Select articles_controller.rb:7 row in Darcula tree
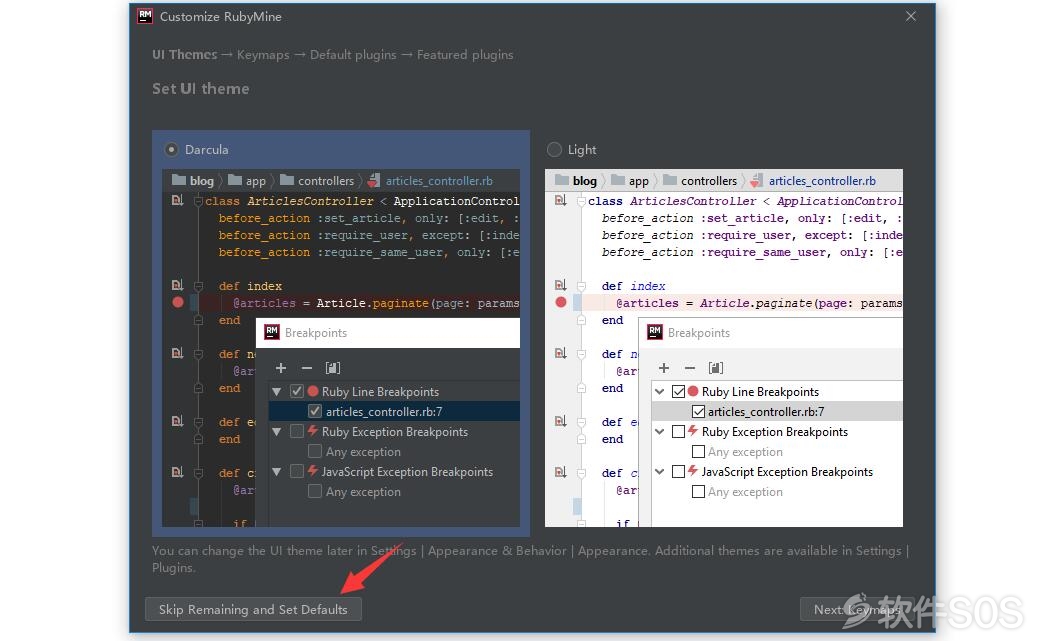Viewport: 1039px width, 641px height. pos(394,412)
